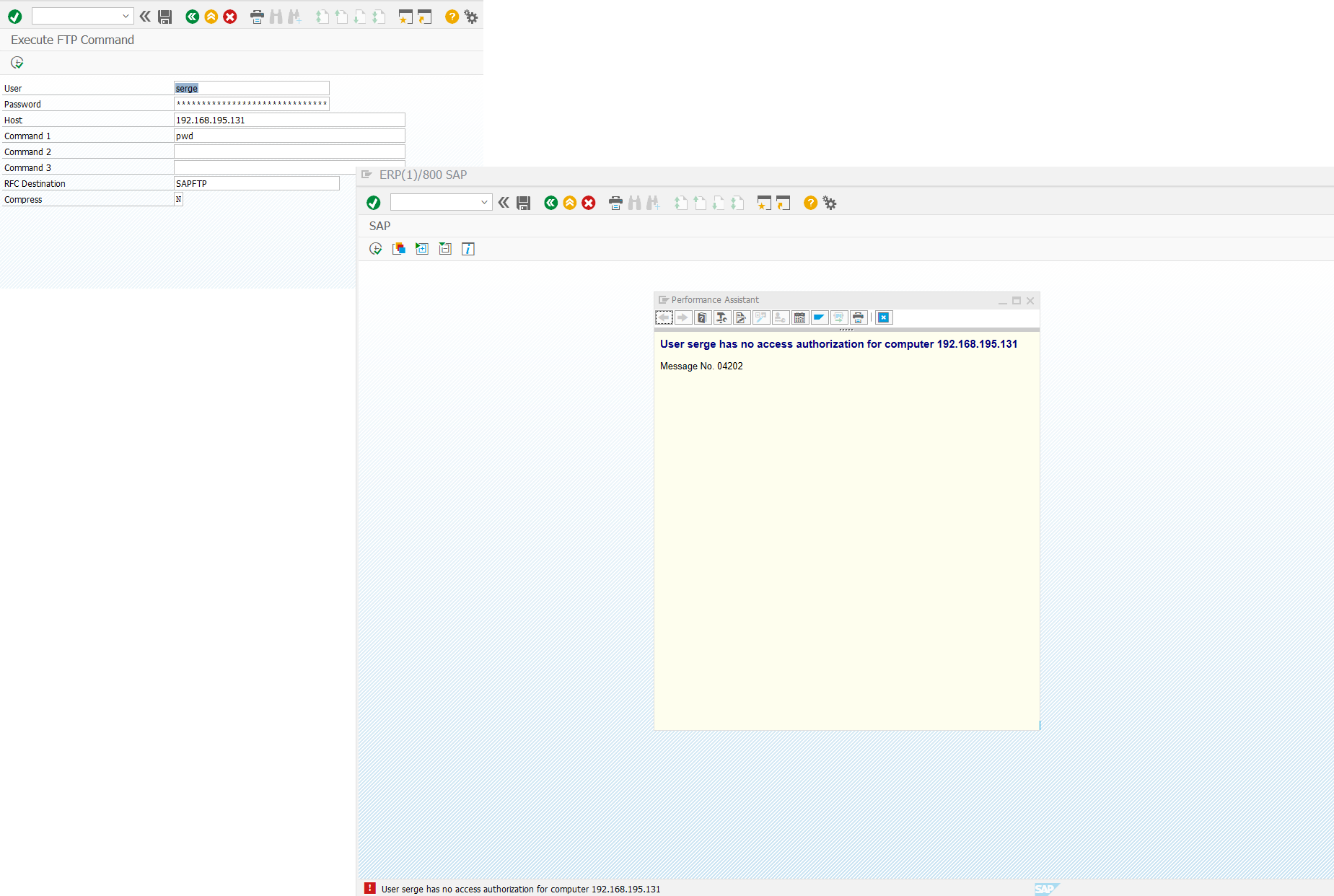Click Print icon in Performance Assistant toolbar
Viewport: 1334px width, 896px height.
tap(858, 317)
